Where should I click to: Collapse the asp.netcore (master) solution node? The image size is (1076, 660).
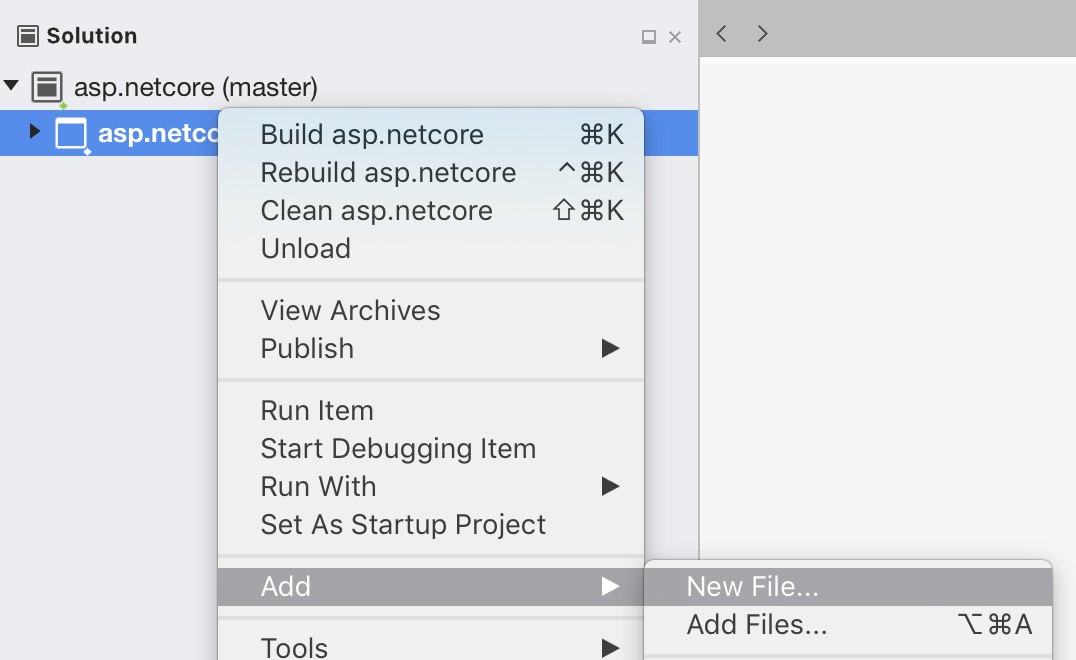click(x=12, y=87)
